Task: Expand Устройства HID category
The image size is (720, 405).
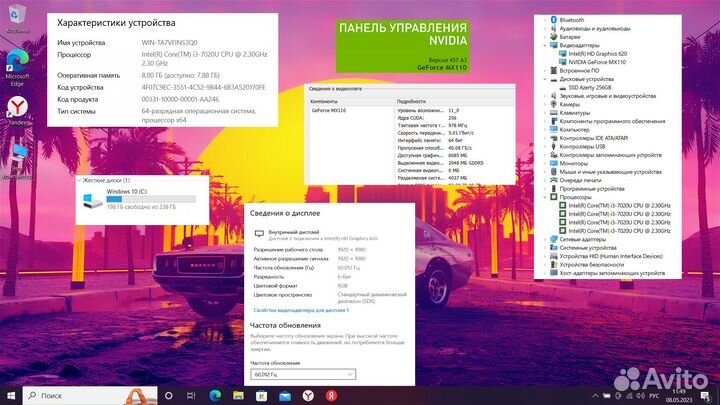Action: [x=545, y=256]
